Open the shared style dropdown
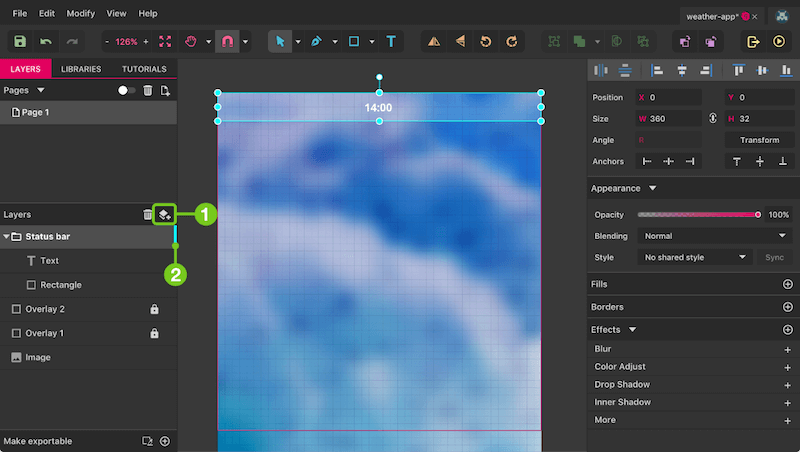Viewport: 800px width, 452px height. (694, 257)
